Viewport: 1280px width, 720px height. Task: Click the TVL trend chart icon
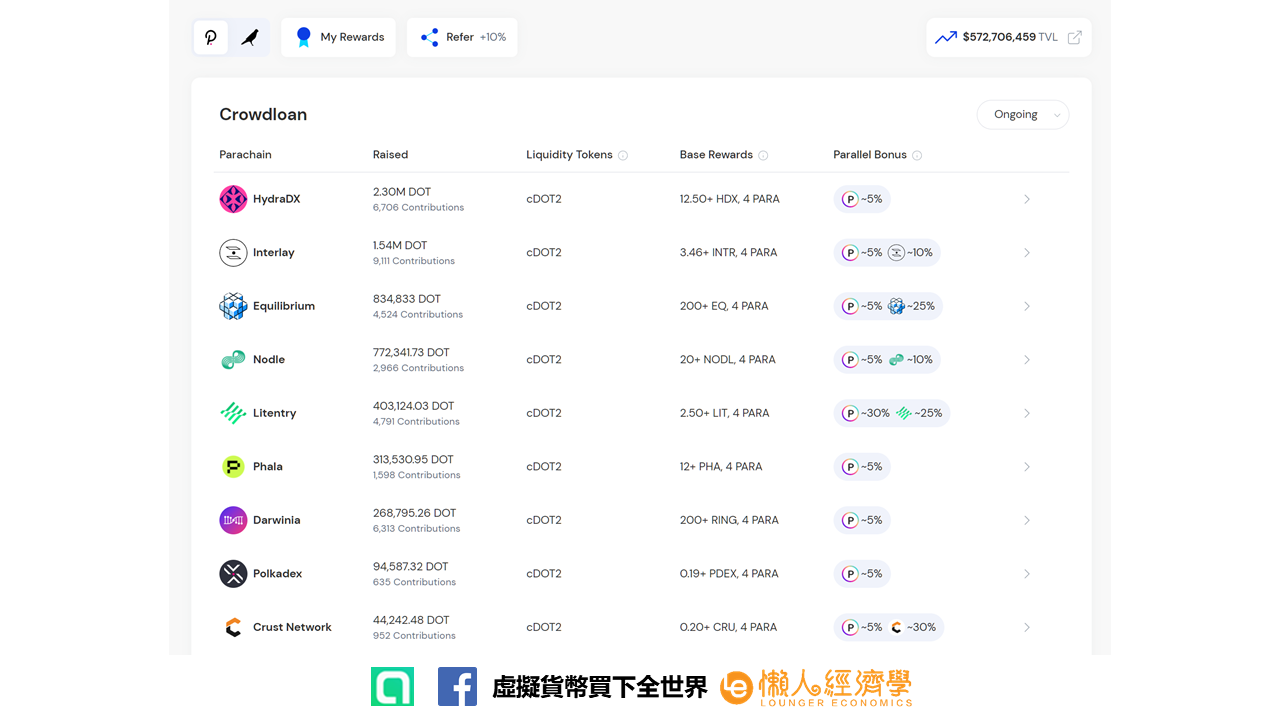coord(946,37)
